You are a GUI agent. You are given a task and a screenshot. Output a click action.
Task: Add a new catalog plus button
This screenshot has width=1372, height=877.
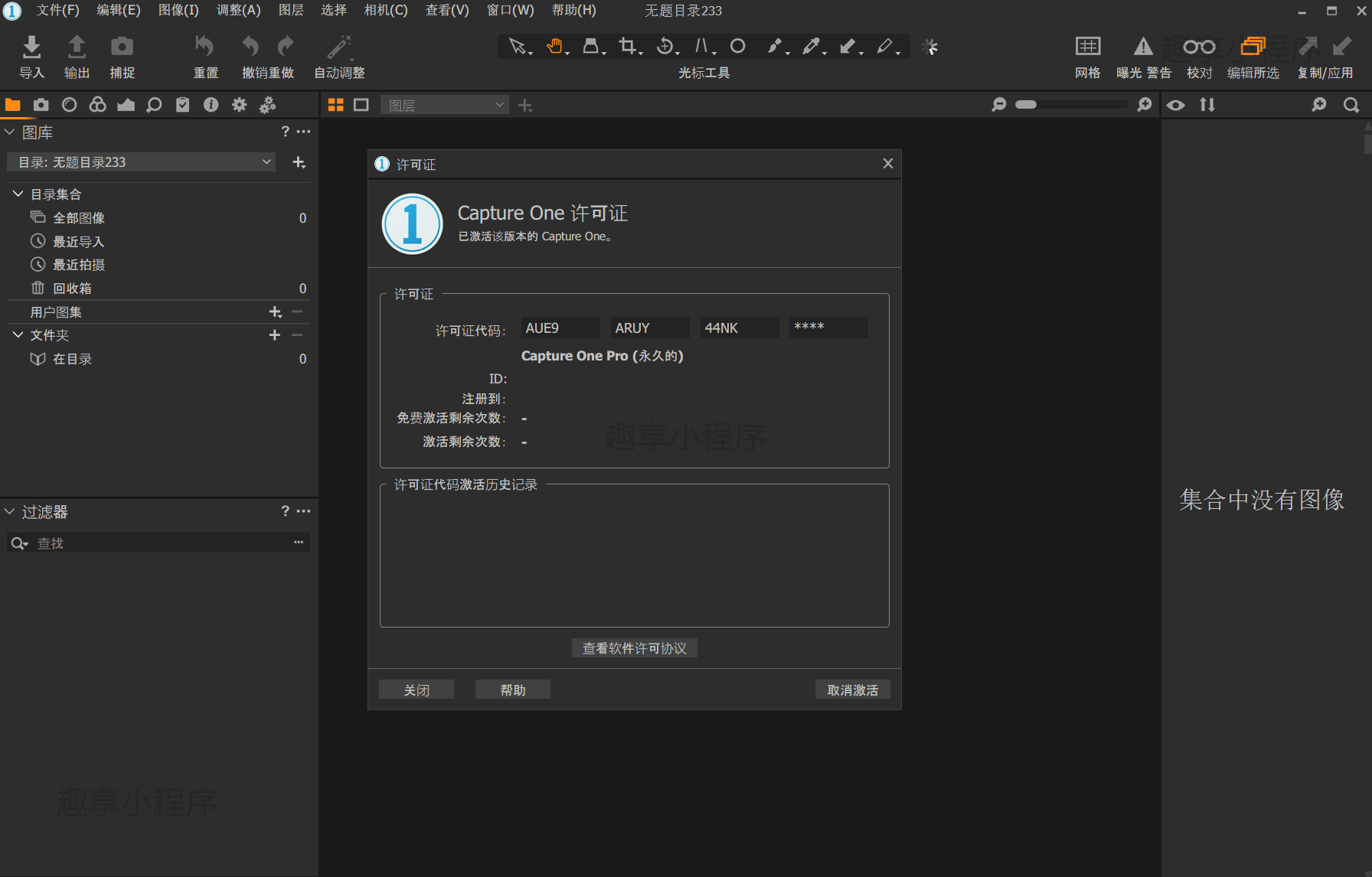[x=299, y=162]
